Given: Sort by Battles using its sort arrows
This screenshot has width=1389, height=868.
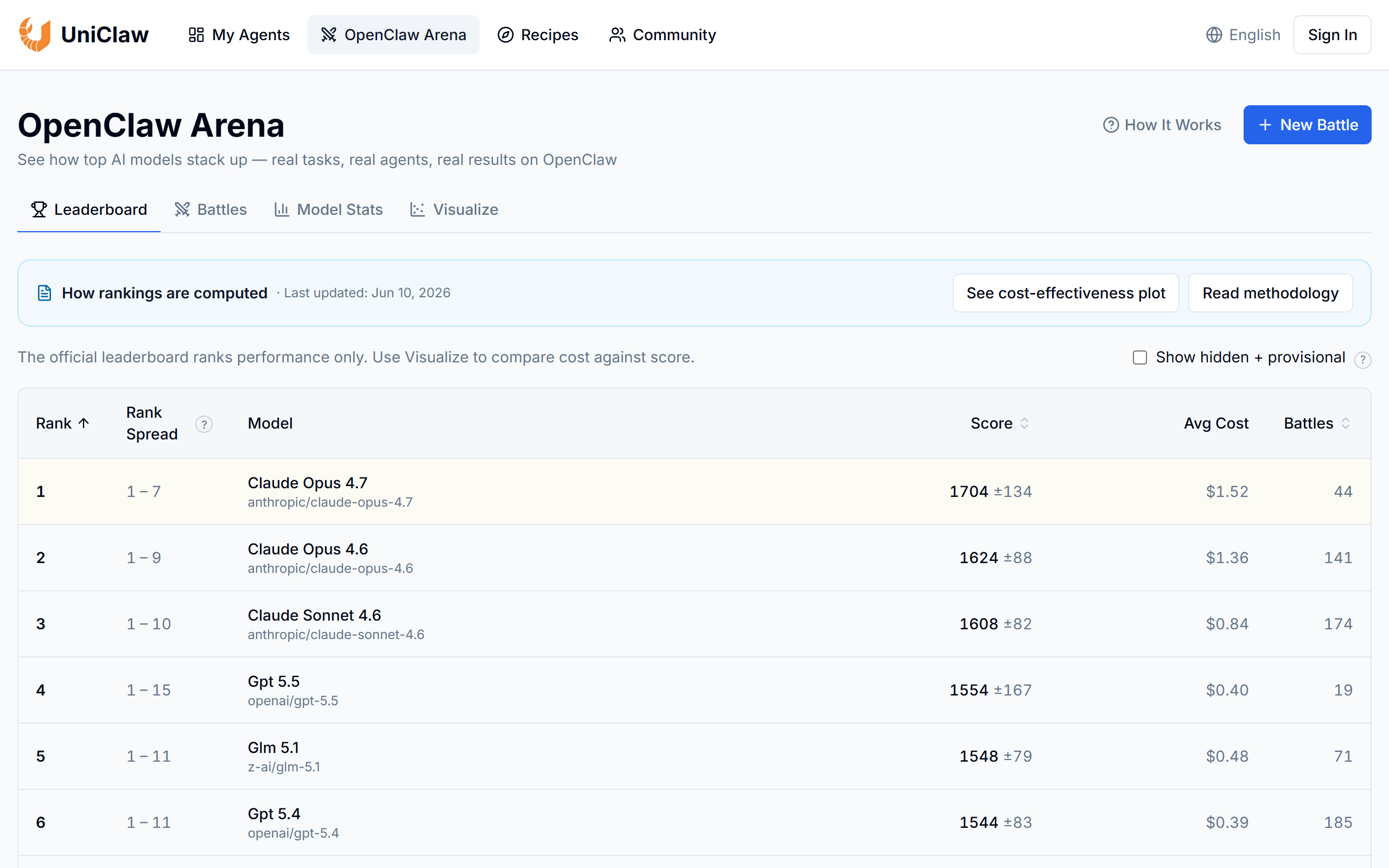Looking at the screenshot, I should 1346,424.
